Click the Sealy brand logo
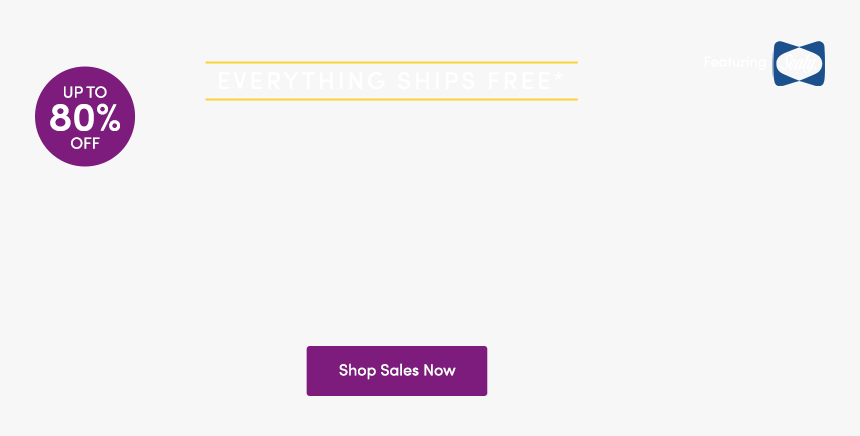The width and height of the screenshot is (860, 436). pyautogui.click(x=799, y=63)
